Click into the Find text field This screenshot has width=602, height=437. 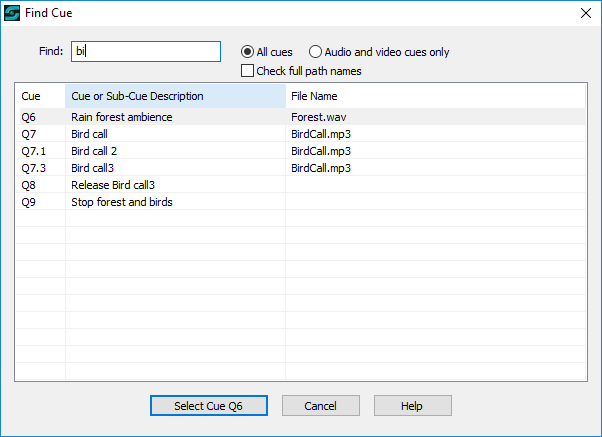(x=146, y=51)
